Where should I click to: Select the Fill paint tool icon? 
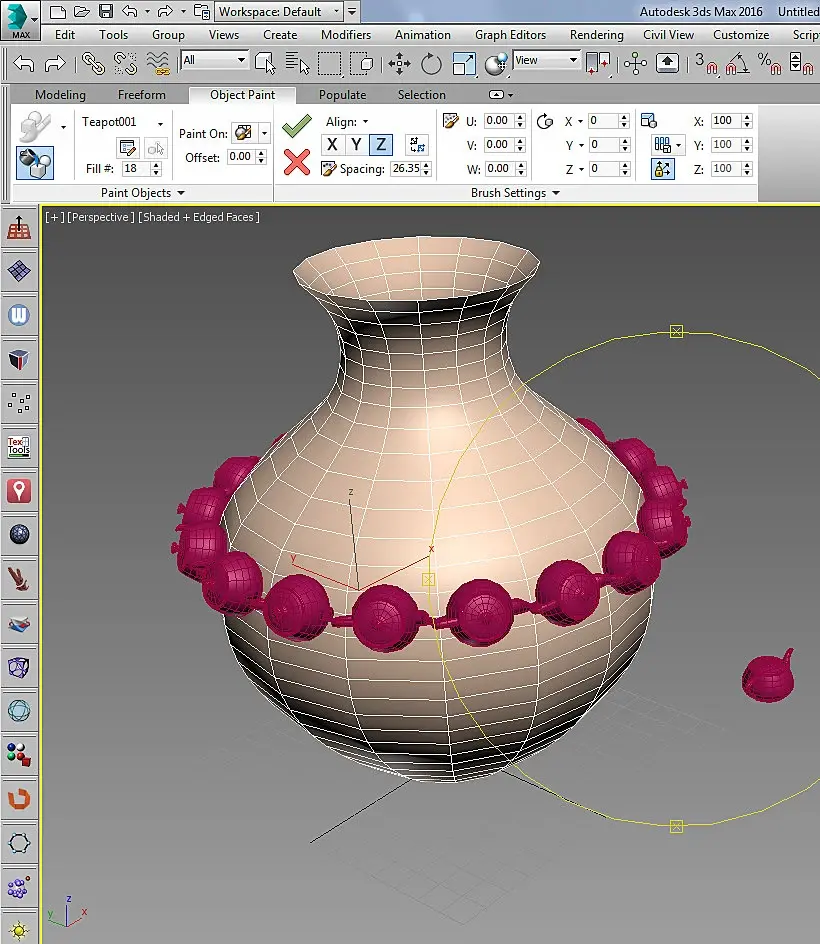pyautogui.click(x=35, y=161)
